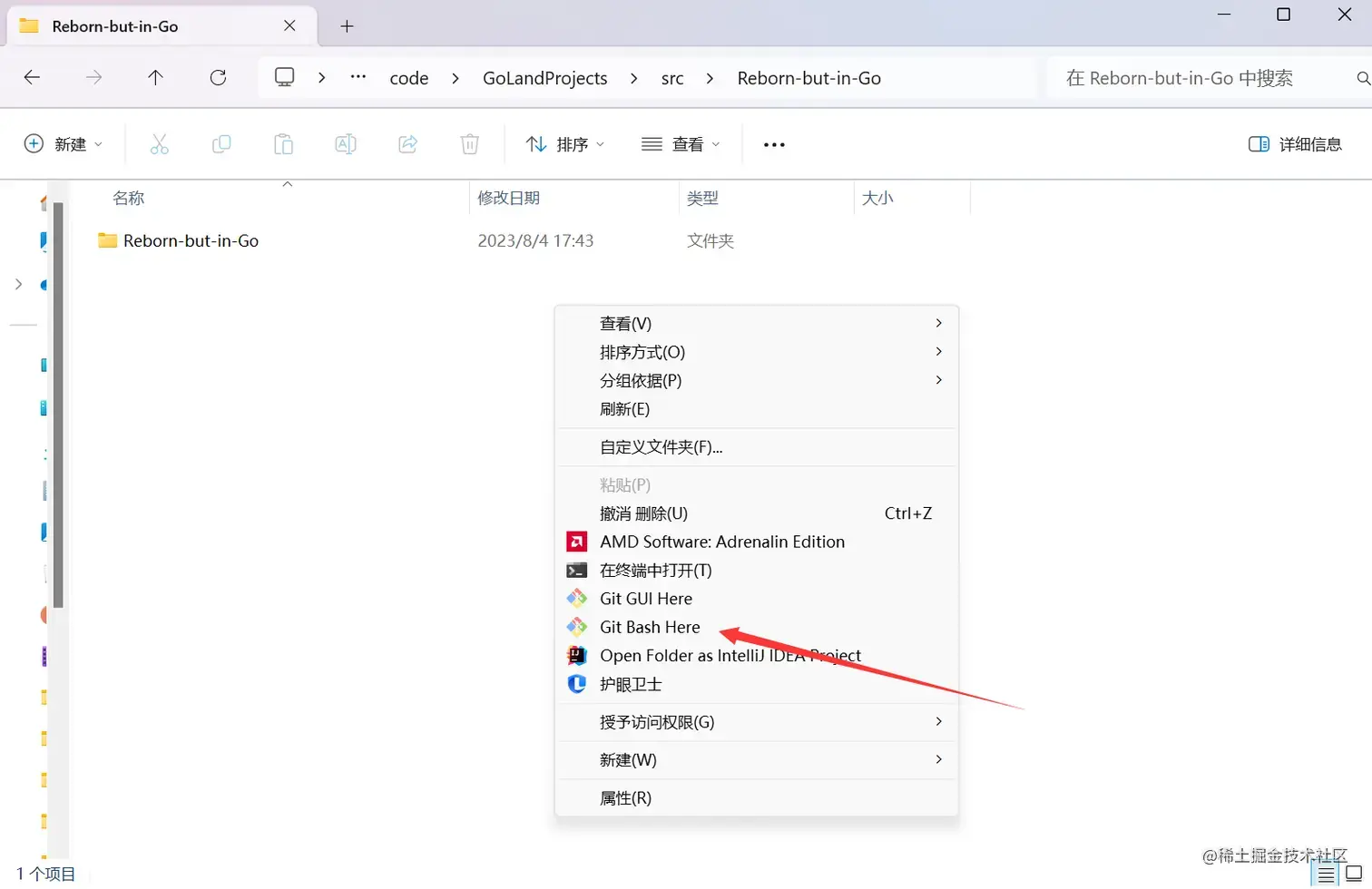Toggle the 详细信息 details pane

1295,144
